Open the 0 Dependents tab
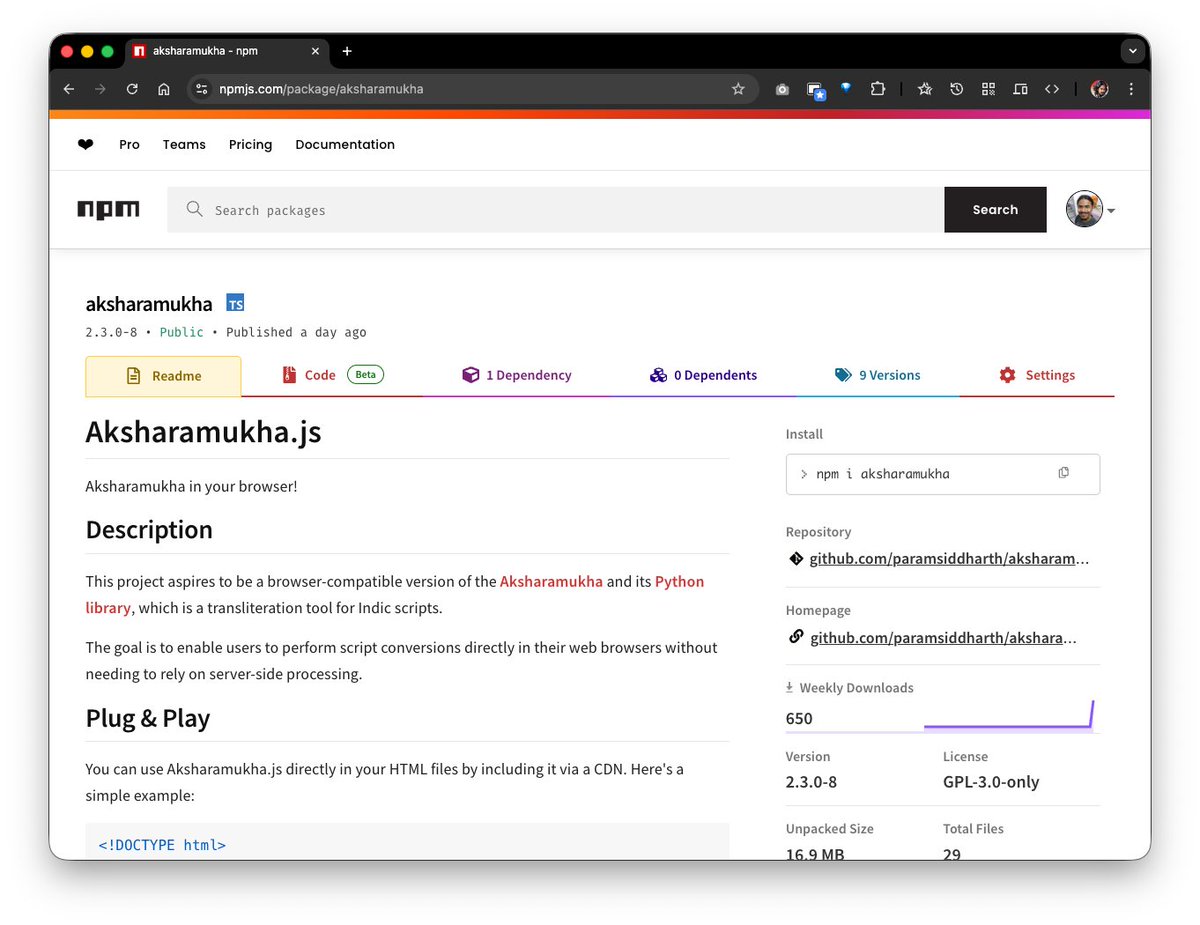The image size is (1200, 925). point(703,375)
